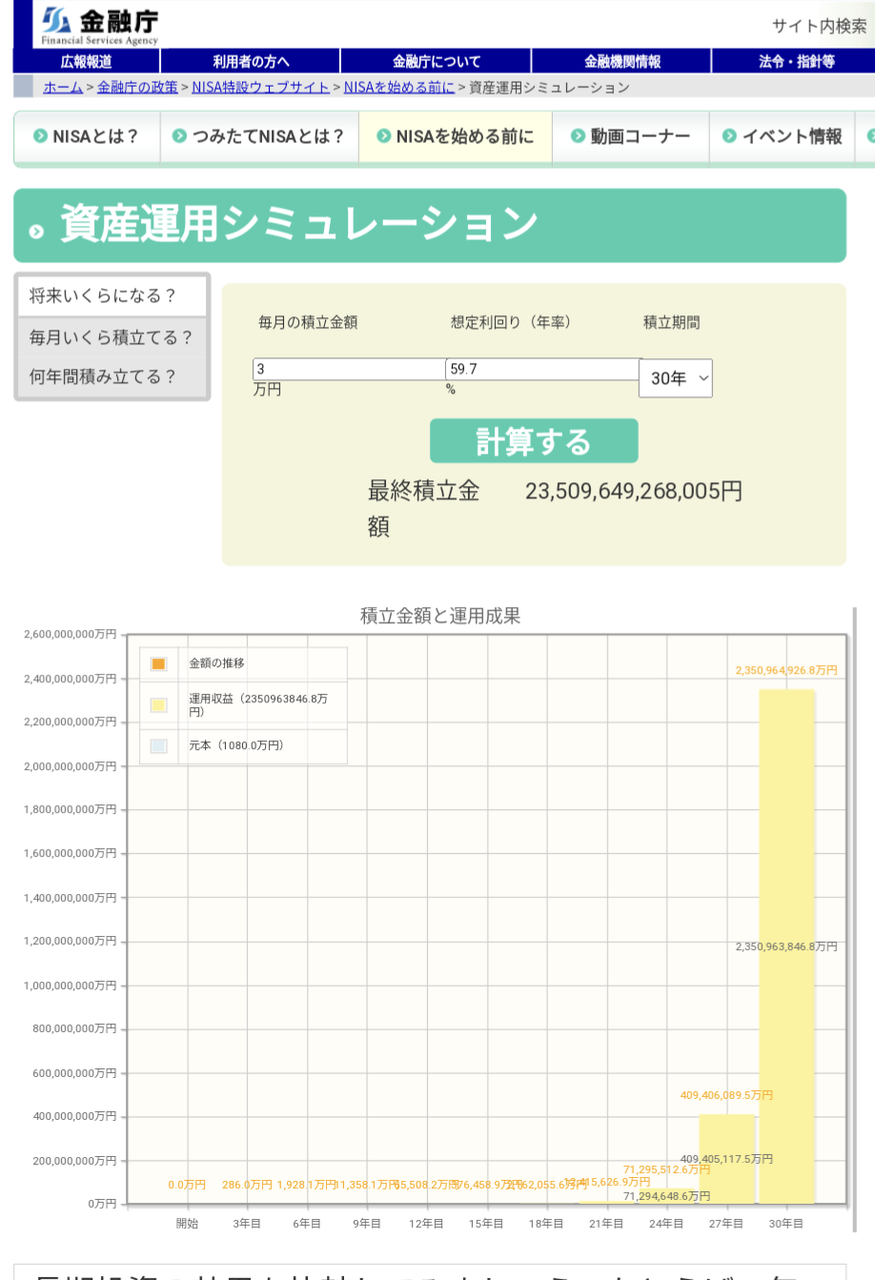Go to ホーム breadcrumb link

[63, 87]
